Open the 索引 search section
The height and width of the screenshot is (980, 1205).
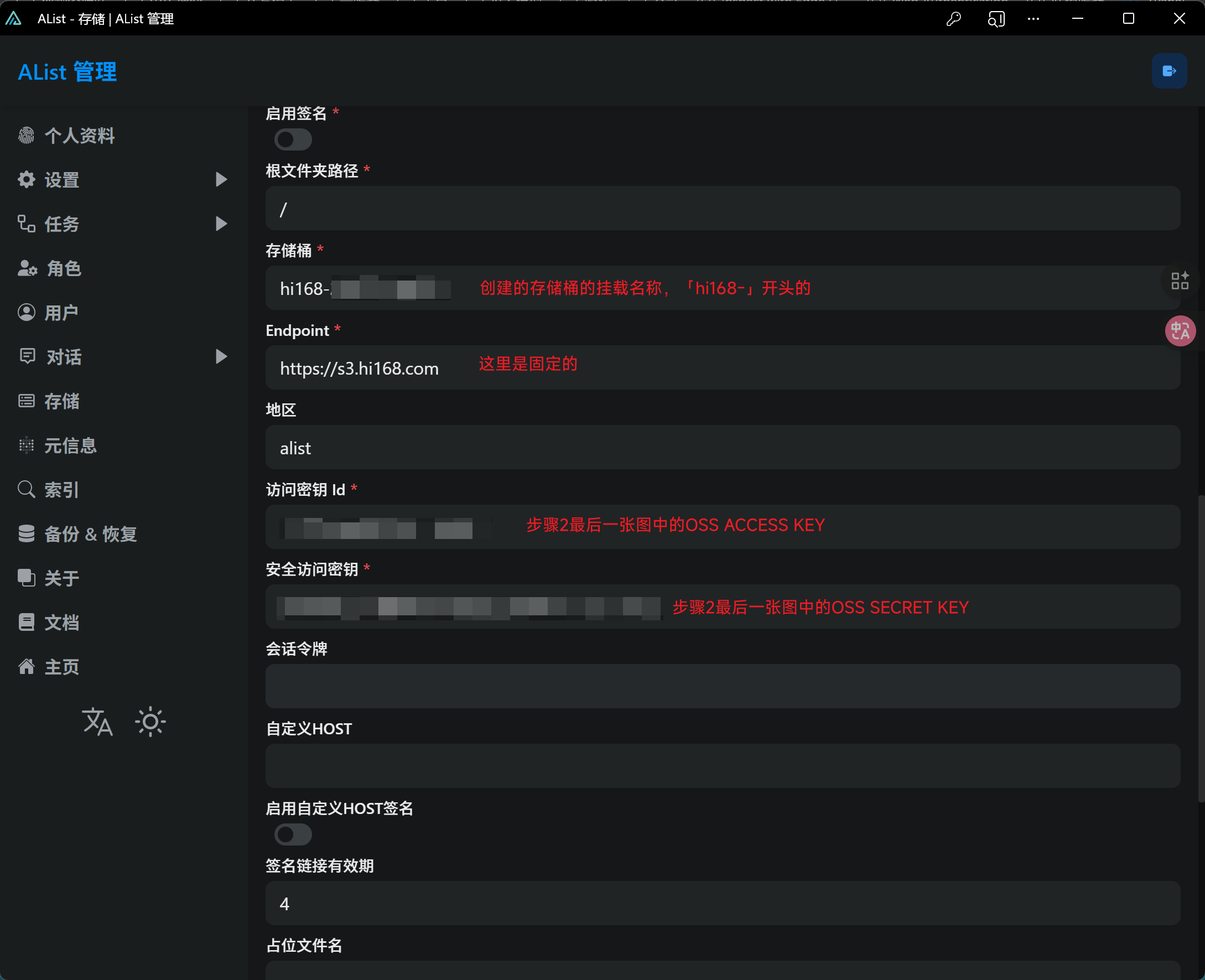pyautogui.click(x=26, y=489)
